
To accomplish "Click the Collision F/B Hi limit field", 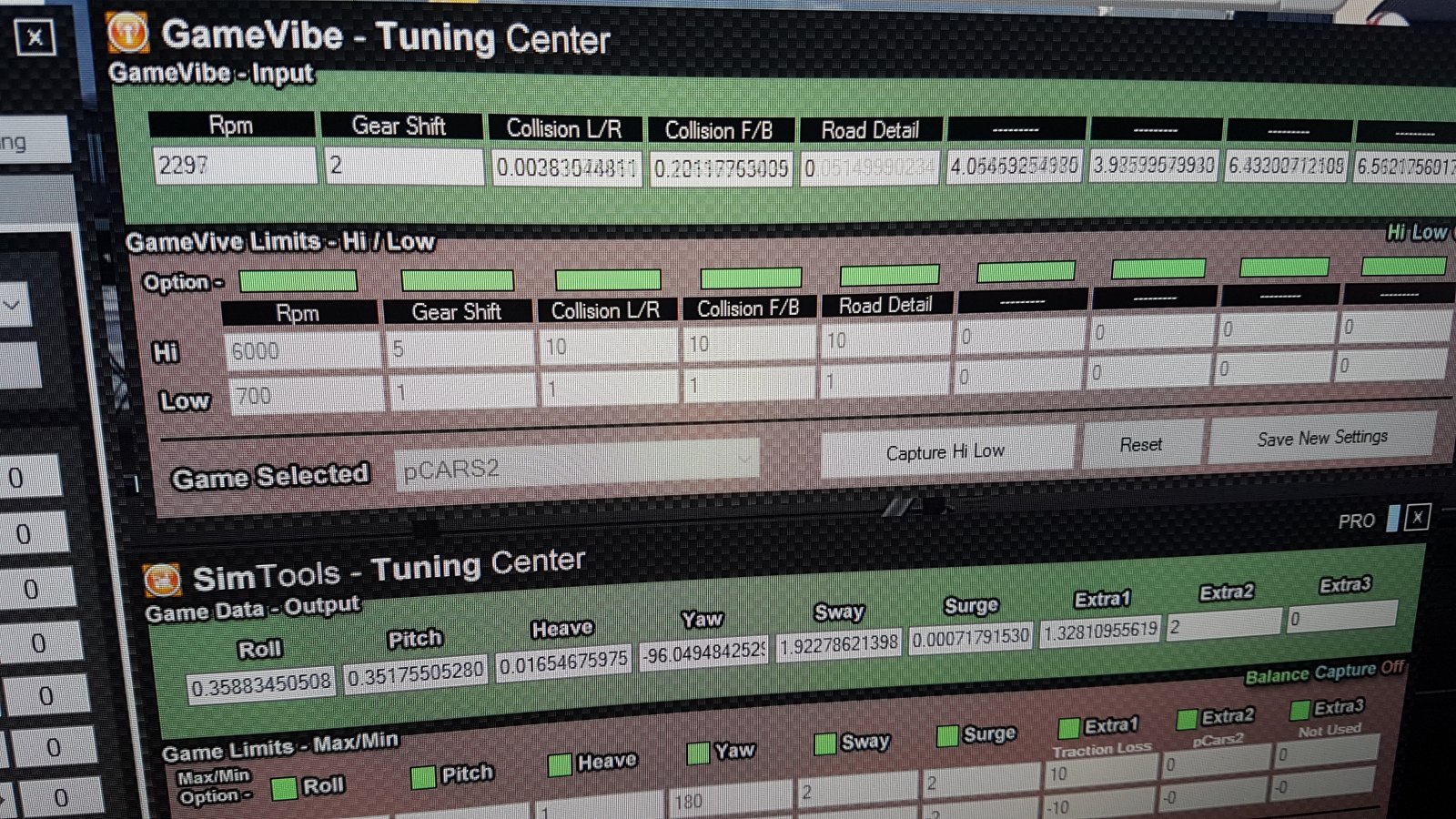I will click(750, 343).
